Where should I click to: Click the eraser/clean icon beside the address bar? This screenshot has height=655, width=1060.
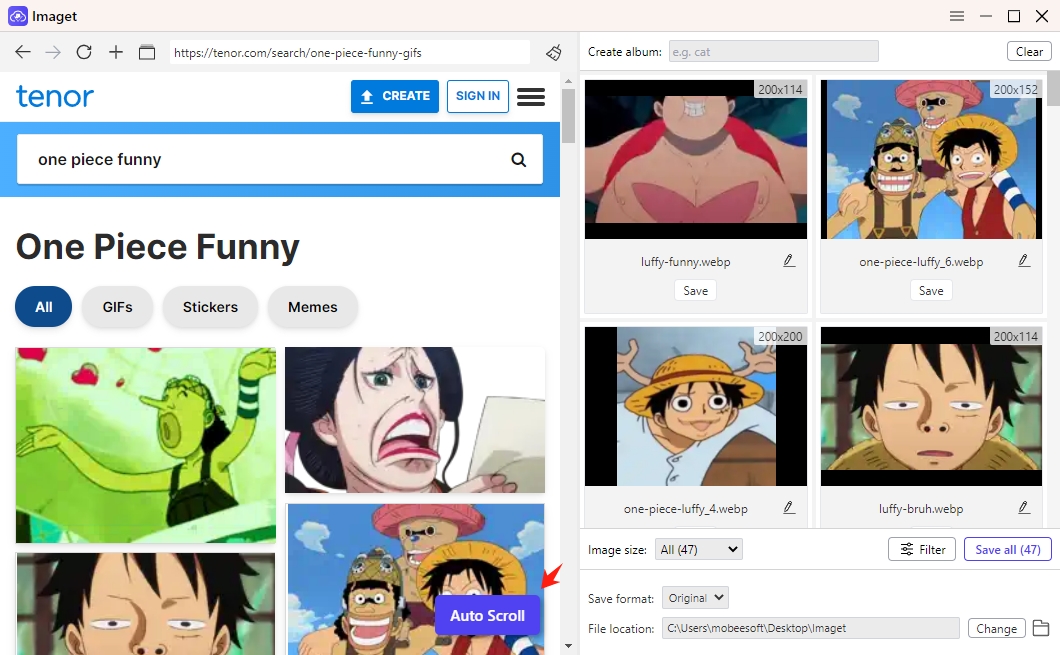tap(554, 52)
